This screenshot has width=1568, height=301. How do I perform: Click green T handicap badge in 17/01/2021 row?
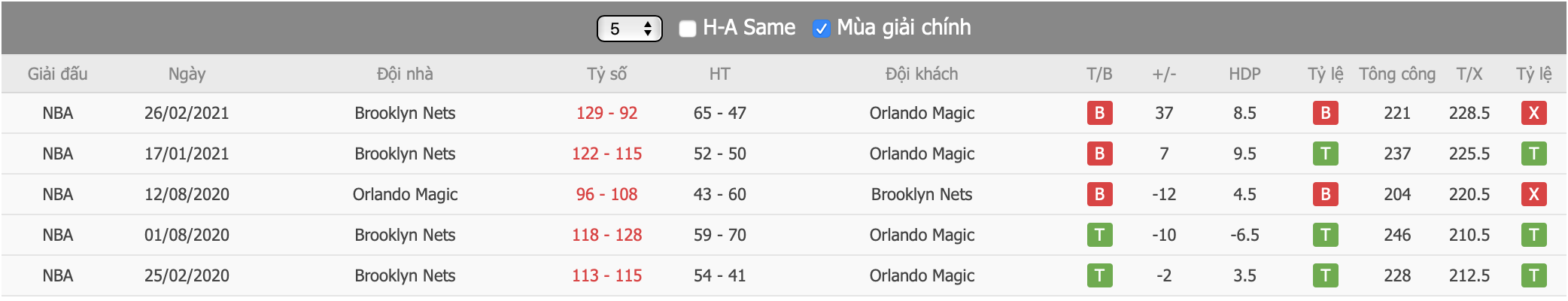coord(1325,154)
